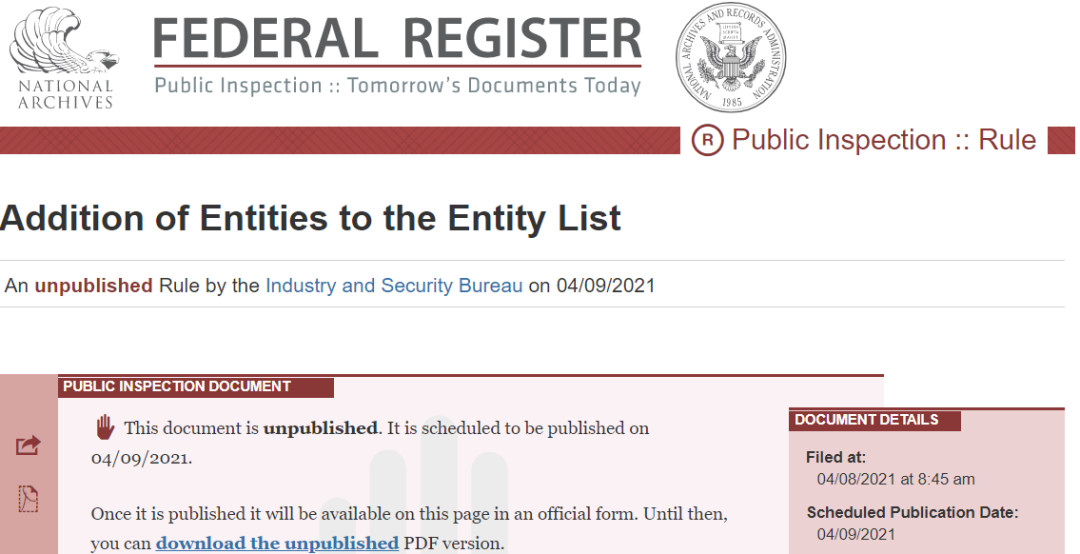This screenshot has width=1080, height=554.
Task: Click the Addition of Entities title heading
Action: coord(311,218)
